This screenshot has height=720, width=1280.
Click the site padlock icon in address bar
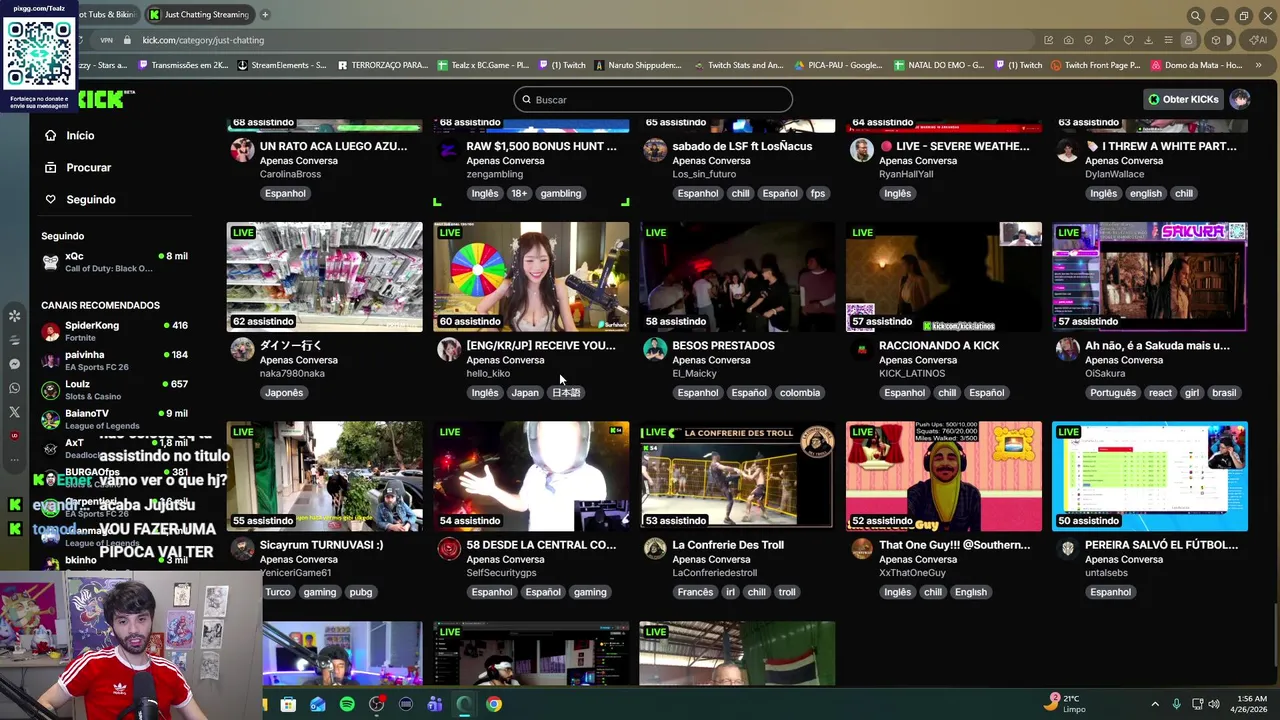[x=127, y=40]
